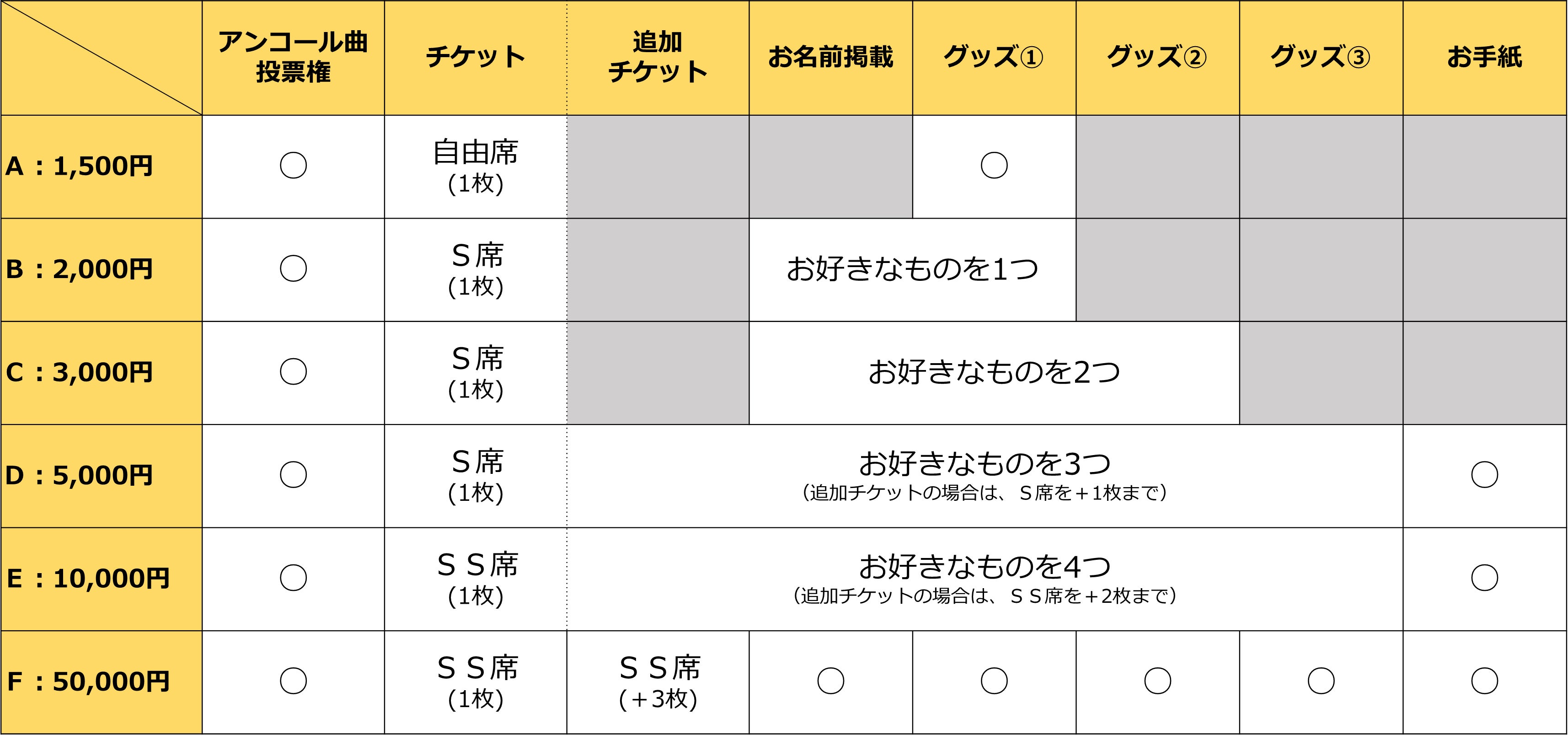The height and width of the screenshot is (735, 1568).
Task: Click the encore vote circle for plan B
Action: point(293,268)
